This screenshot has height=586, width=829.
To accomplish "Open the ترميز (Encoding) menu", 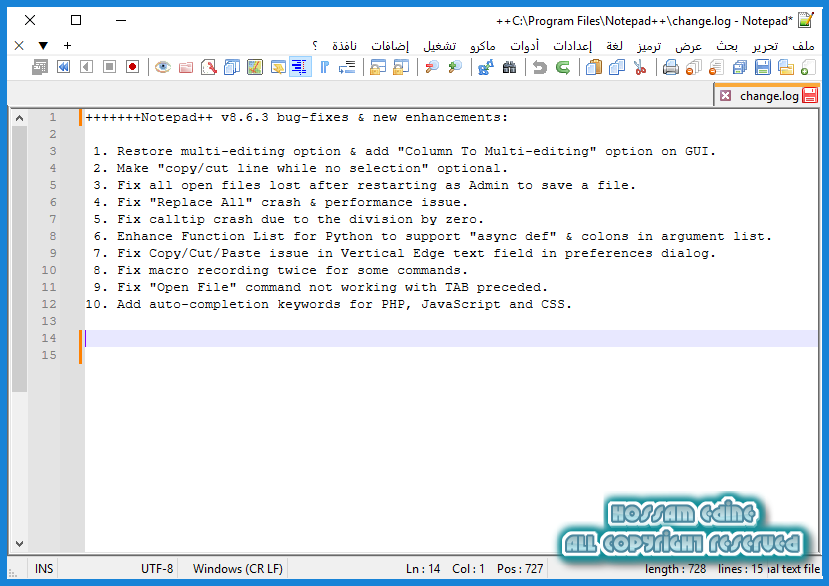I will (649, 46).
